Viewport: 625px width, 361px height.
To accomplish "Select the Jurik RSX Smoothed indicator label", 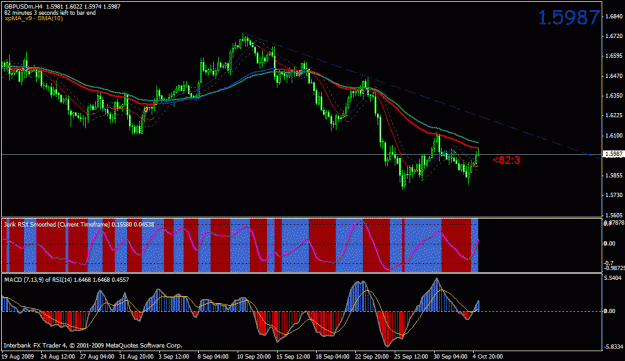I will coord(79,225).
